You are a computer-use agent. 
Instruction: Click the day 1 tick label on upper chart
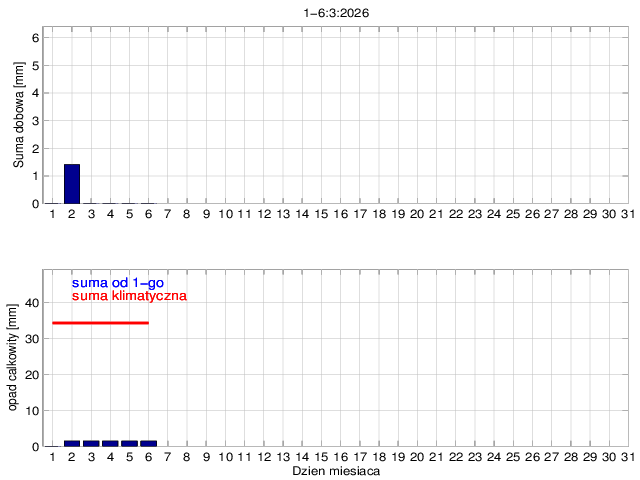point(53,214)
